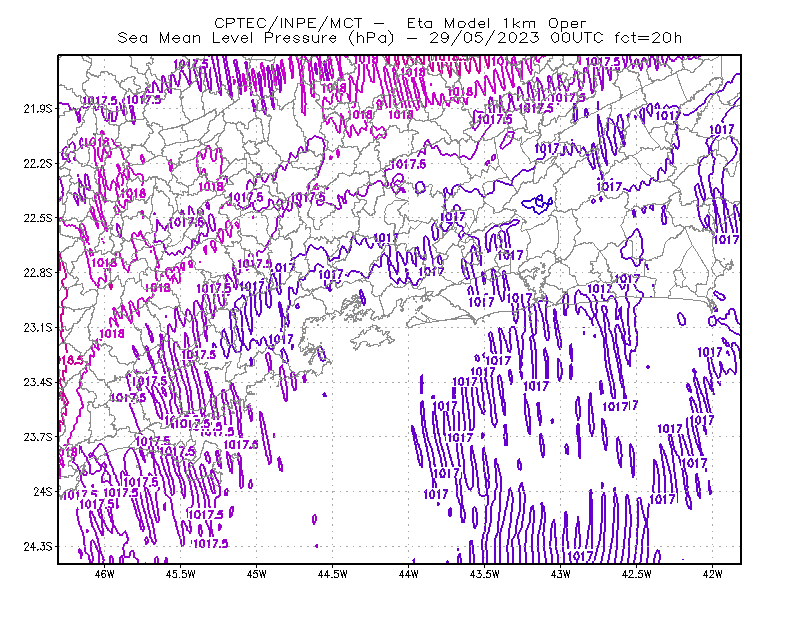Click the 44.5W longitude axis label
This screenshot has height=618, width=800.
pos(333,574)
